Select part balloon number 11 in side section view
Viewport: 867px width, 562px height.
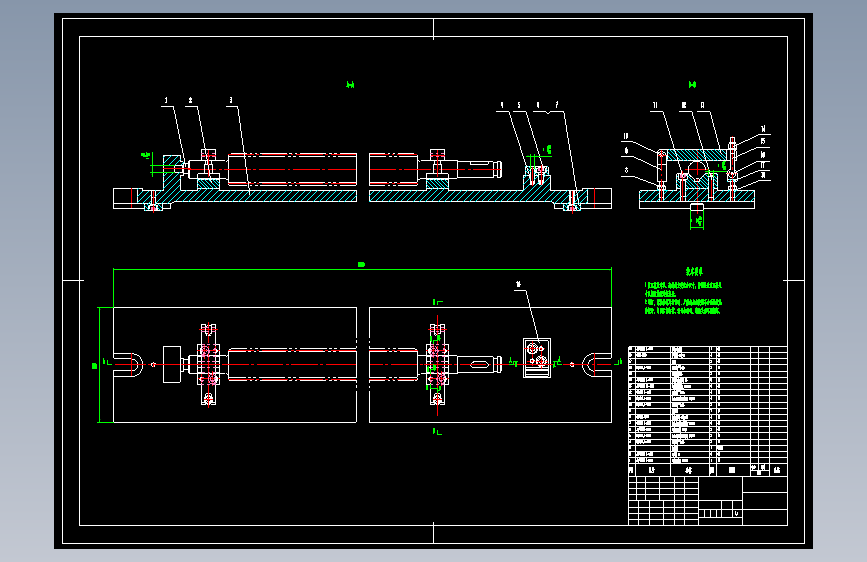pos(655,105)
